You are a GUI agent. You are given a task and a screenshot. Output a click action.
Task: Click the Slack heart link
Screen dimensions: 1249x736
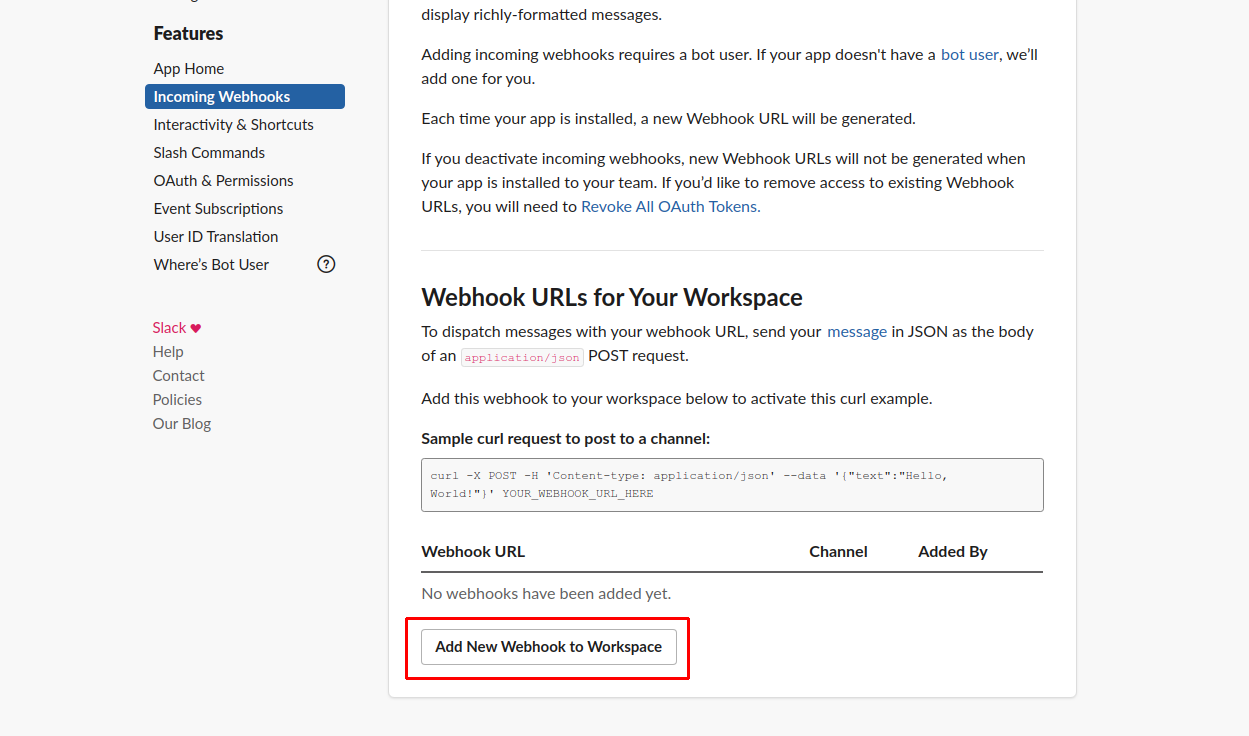pyautogui.click(x=177, y=328)
